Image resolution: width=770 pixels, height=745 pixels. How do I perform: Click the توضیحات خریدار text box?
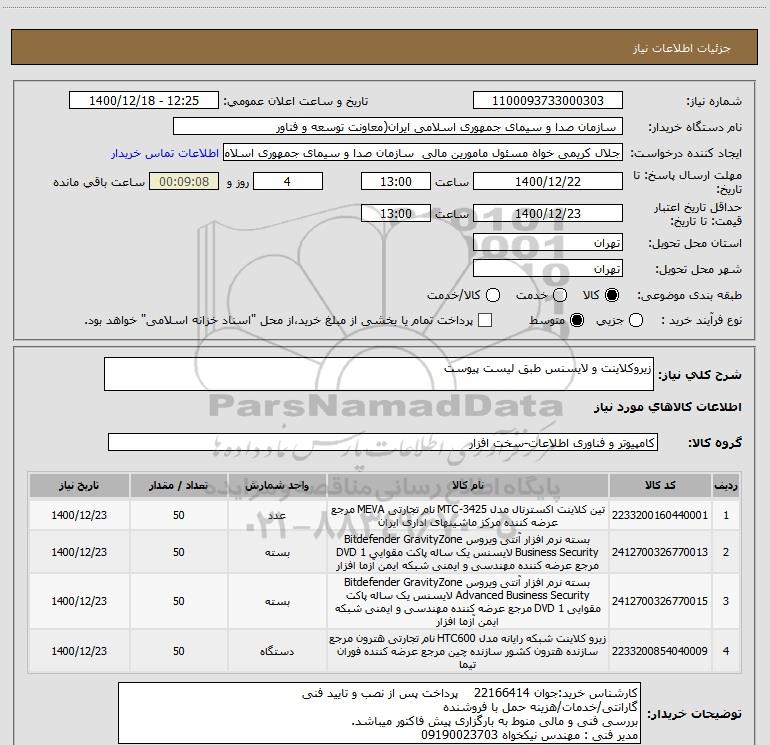click(380, 713)
